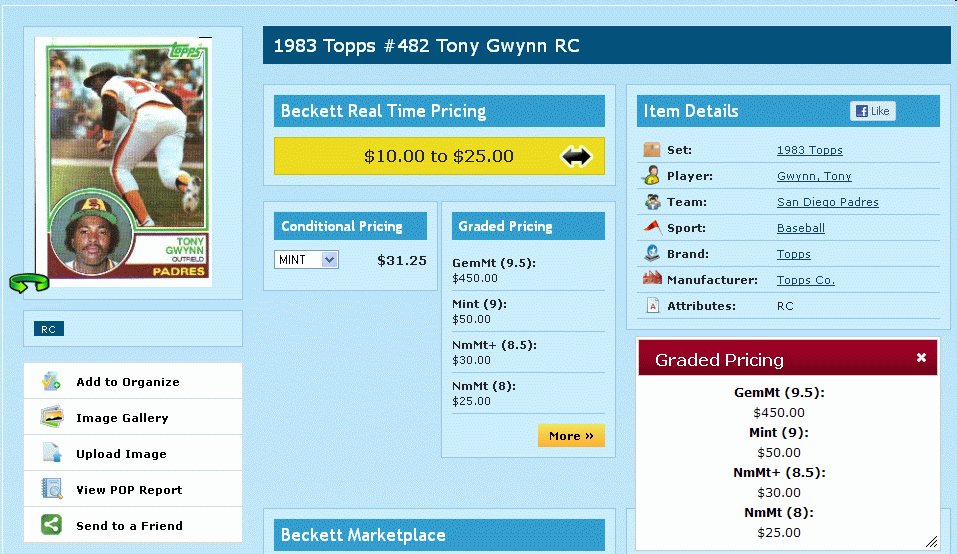Click the Sport pennant flag icon
Screen dimensions: 957x554
[652, 227]
